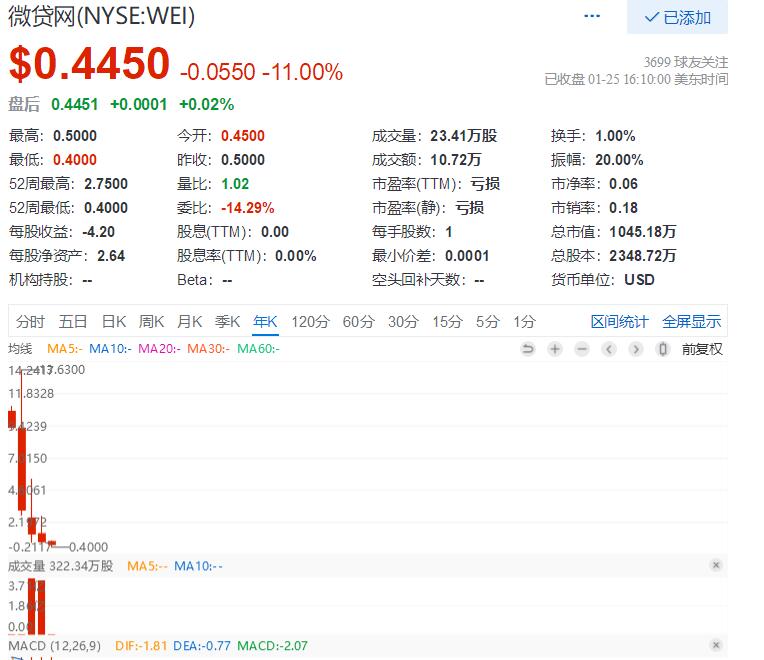Switch to the 五日 chart tab
The image size is (764, 660).
(73, 321)
